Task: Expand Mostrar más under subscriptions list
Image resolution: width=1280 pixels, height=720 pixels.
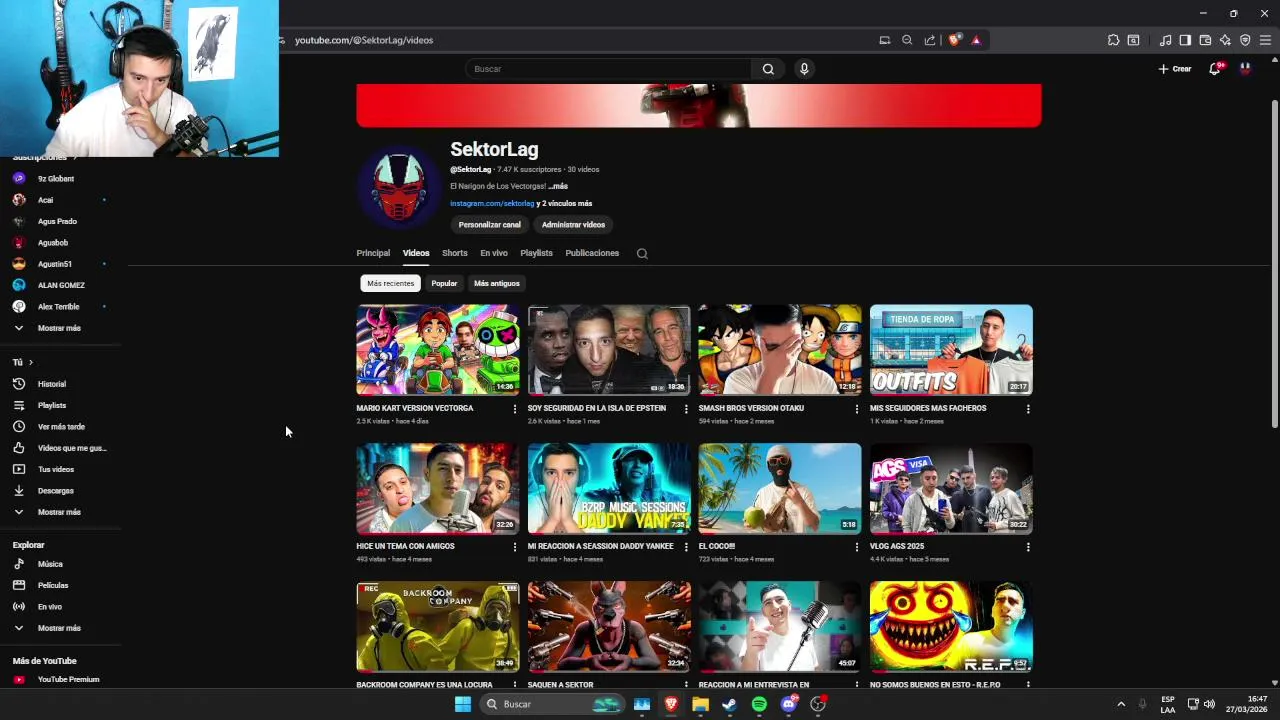Action: click(x=60, y=328)
